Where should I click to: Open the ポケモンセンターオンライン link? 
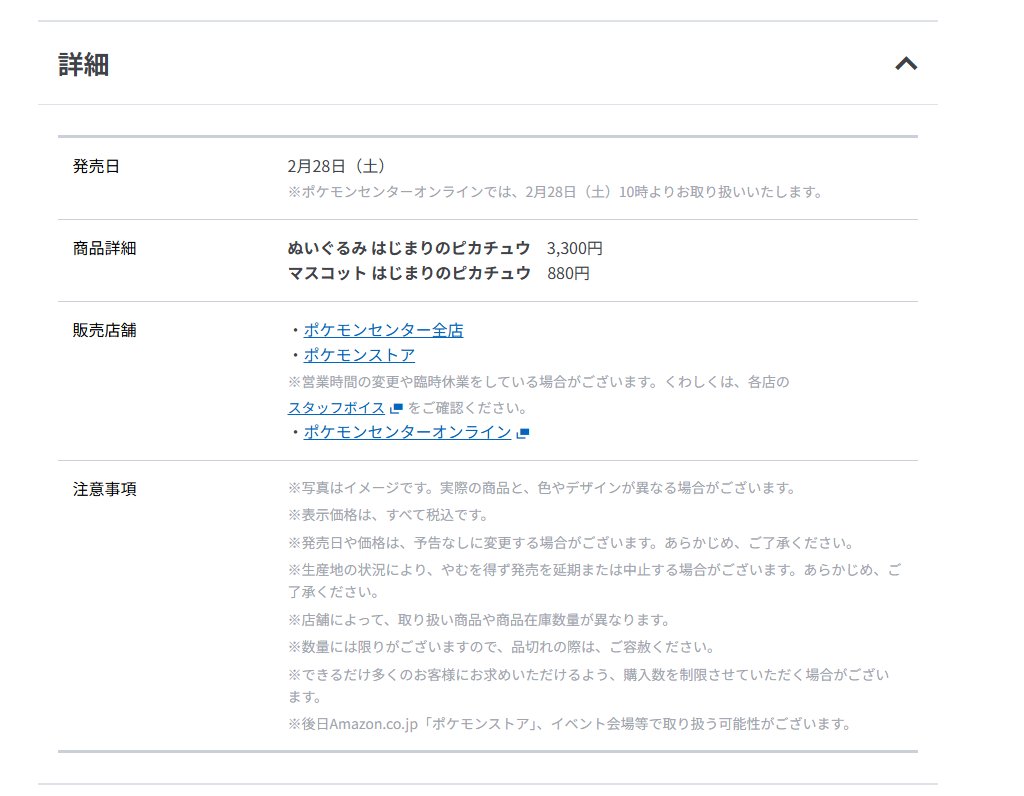408,432
